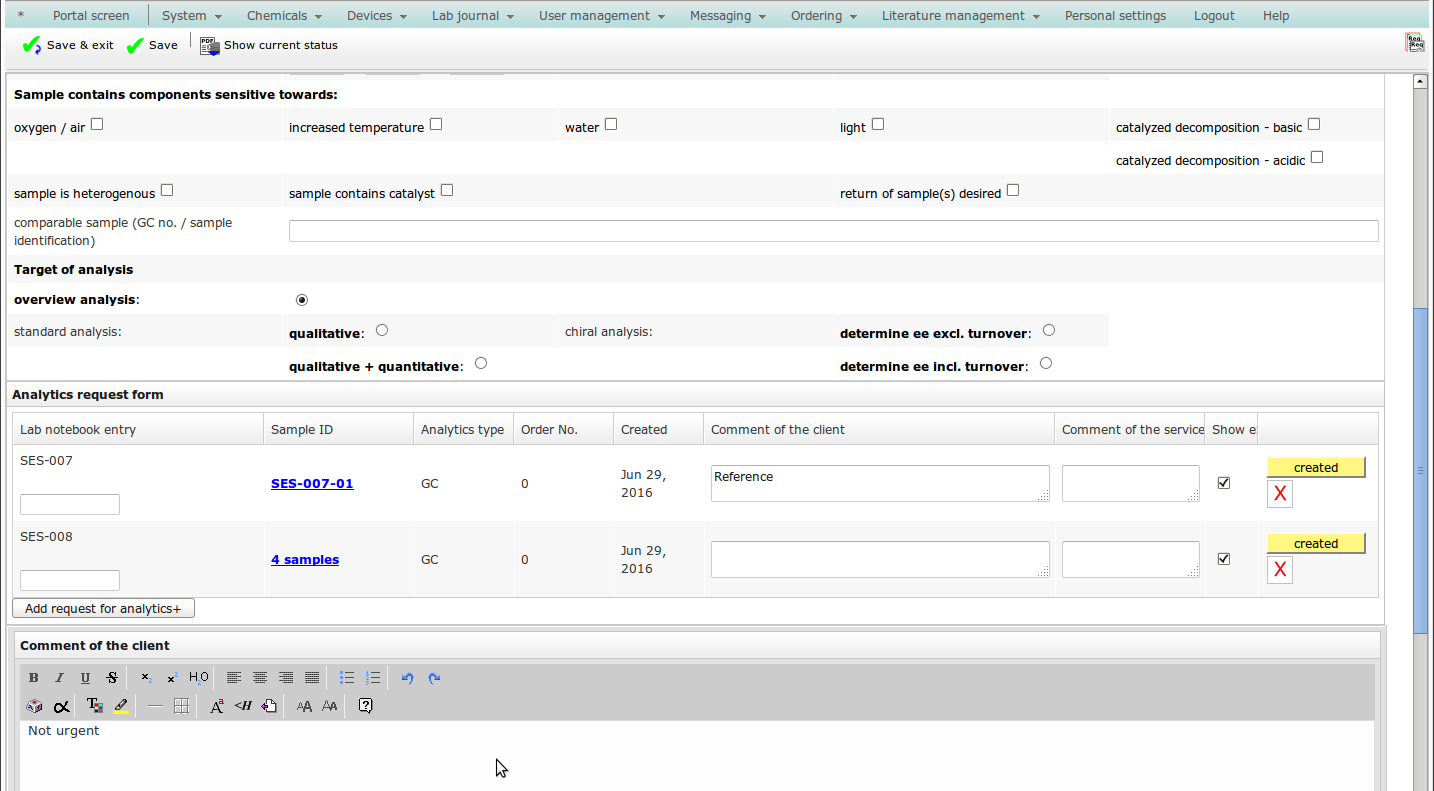Check the sample contains catalyst box

(447, 190)
